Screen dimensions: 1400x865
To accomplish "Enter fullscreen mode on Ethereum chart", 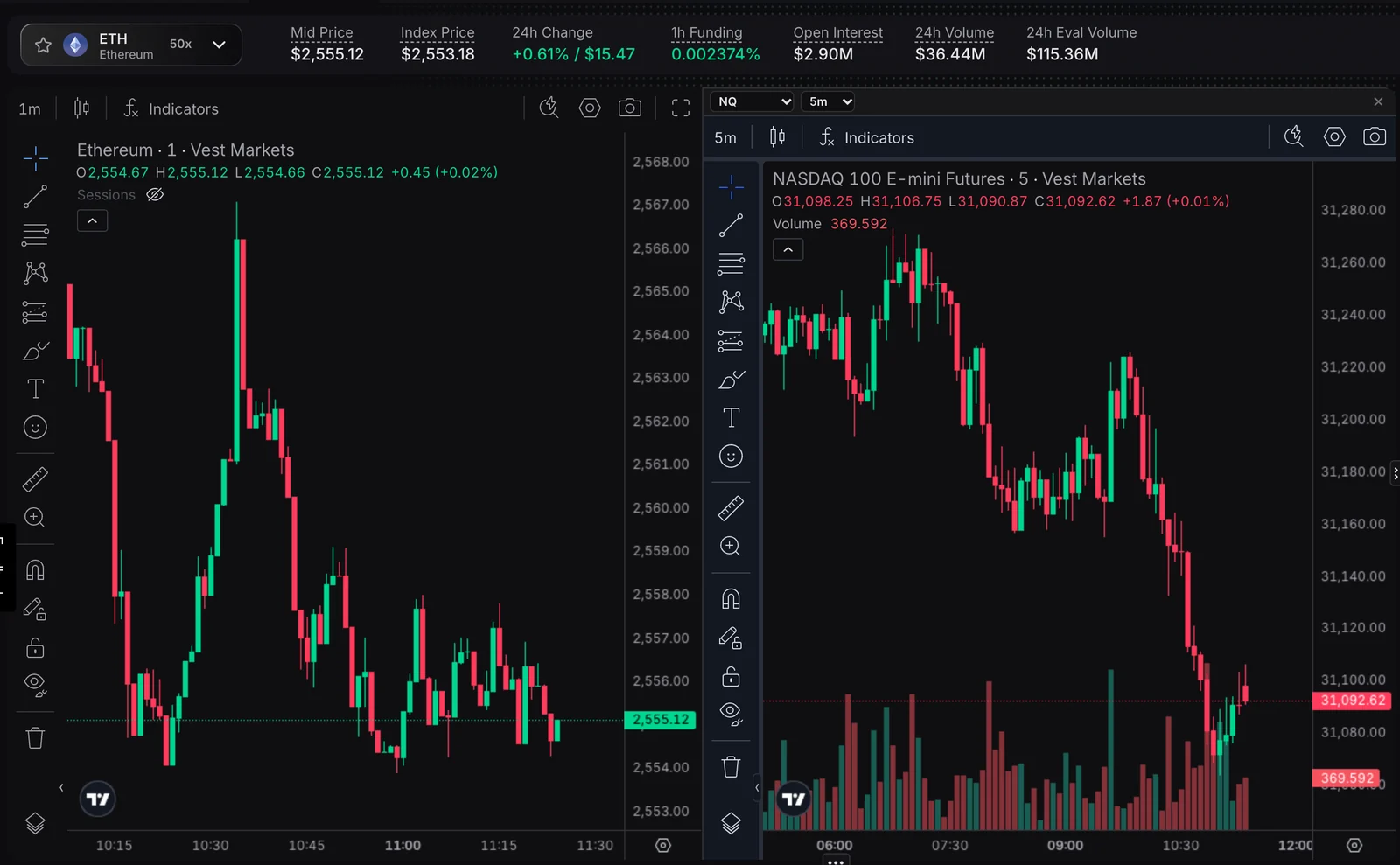I will pos(681,108).
